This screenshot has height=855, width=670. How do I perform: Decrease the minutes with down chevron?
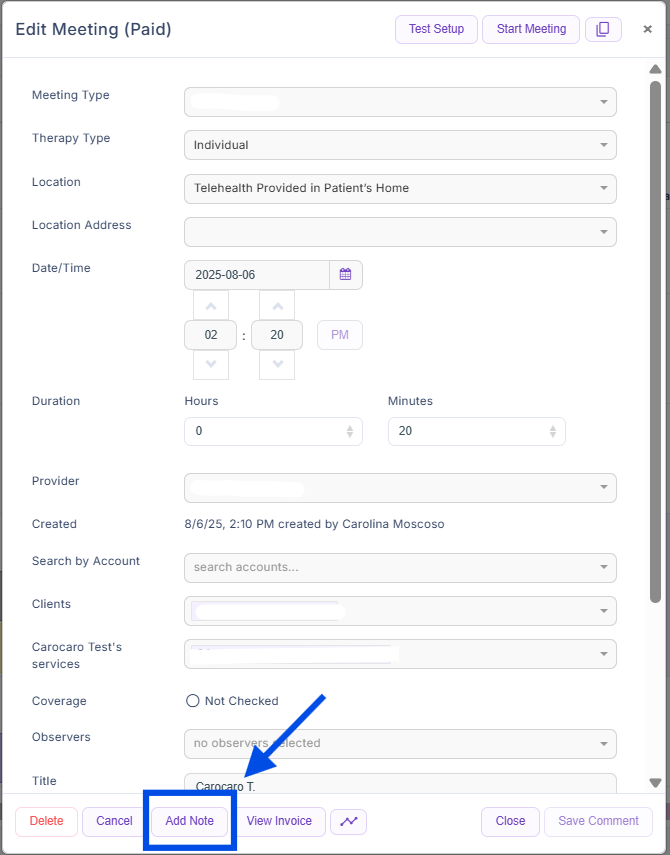277,364
